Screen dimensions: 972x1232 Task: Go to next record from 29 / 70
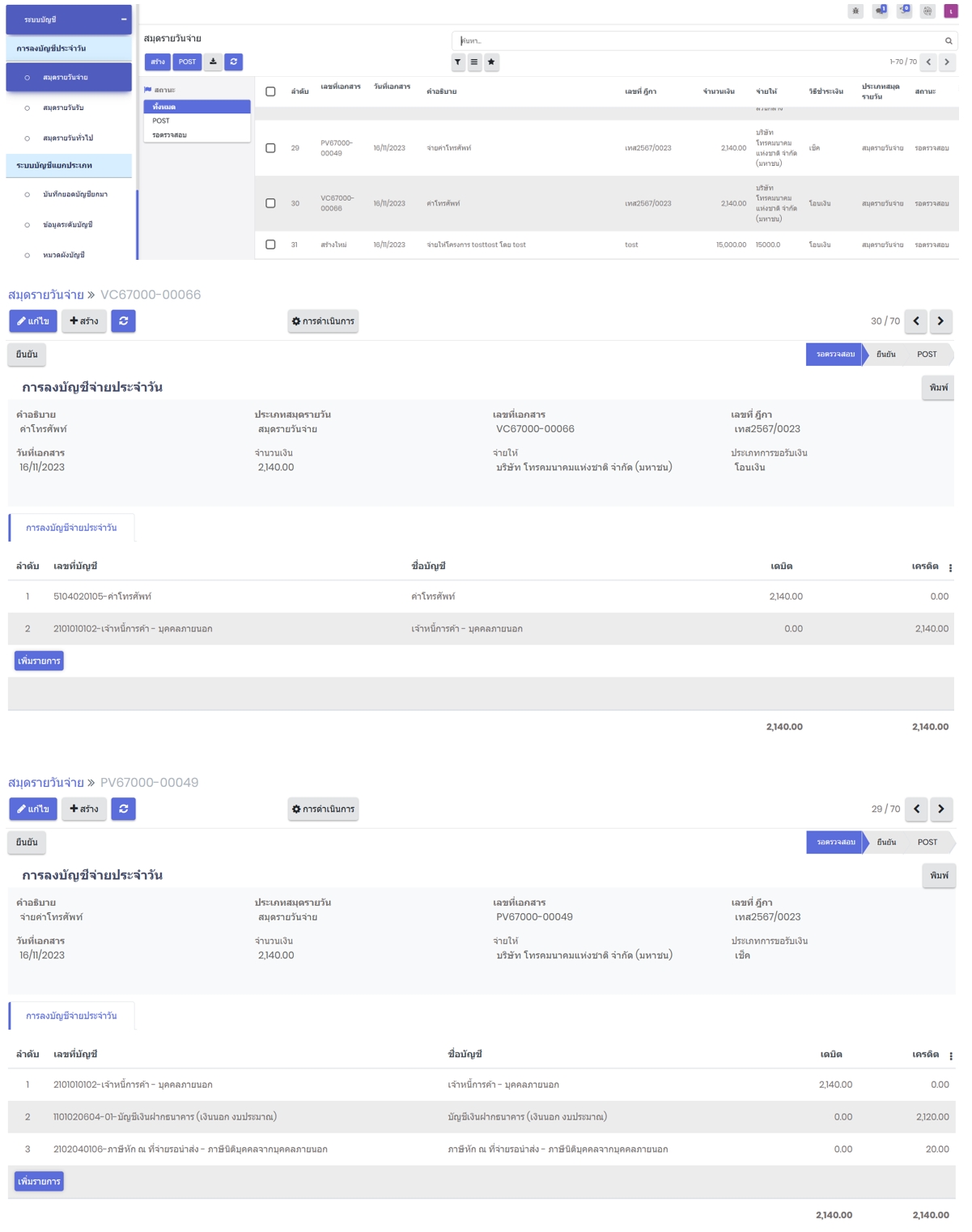[x=940, y=809]
